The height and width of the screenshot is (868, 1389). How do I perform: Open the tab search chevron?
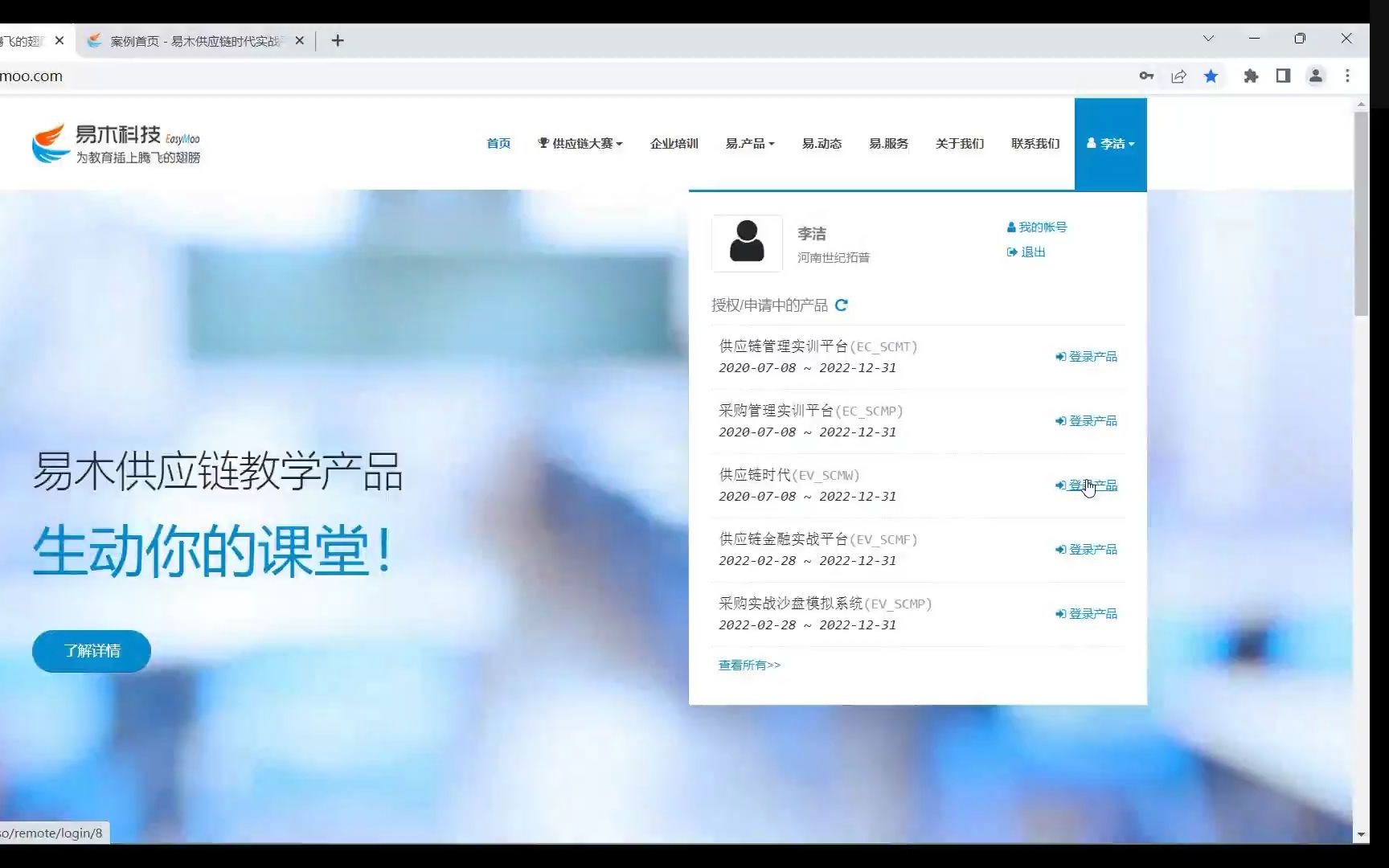coord(1208,39)
